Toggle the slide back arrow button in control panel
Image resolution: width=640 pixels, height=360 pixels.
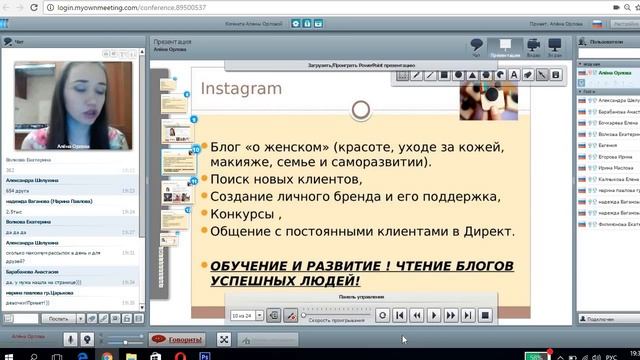[x=273, y=315]
